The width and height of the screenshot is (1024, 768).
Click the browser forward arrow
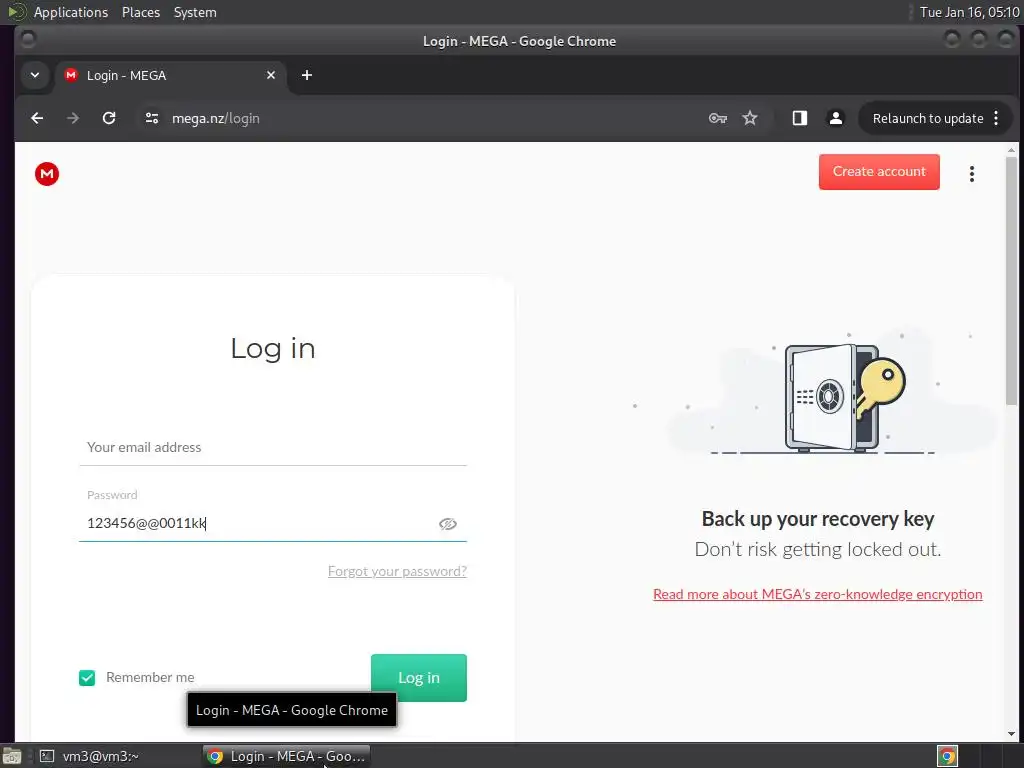72,118
